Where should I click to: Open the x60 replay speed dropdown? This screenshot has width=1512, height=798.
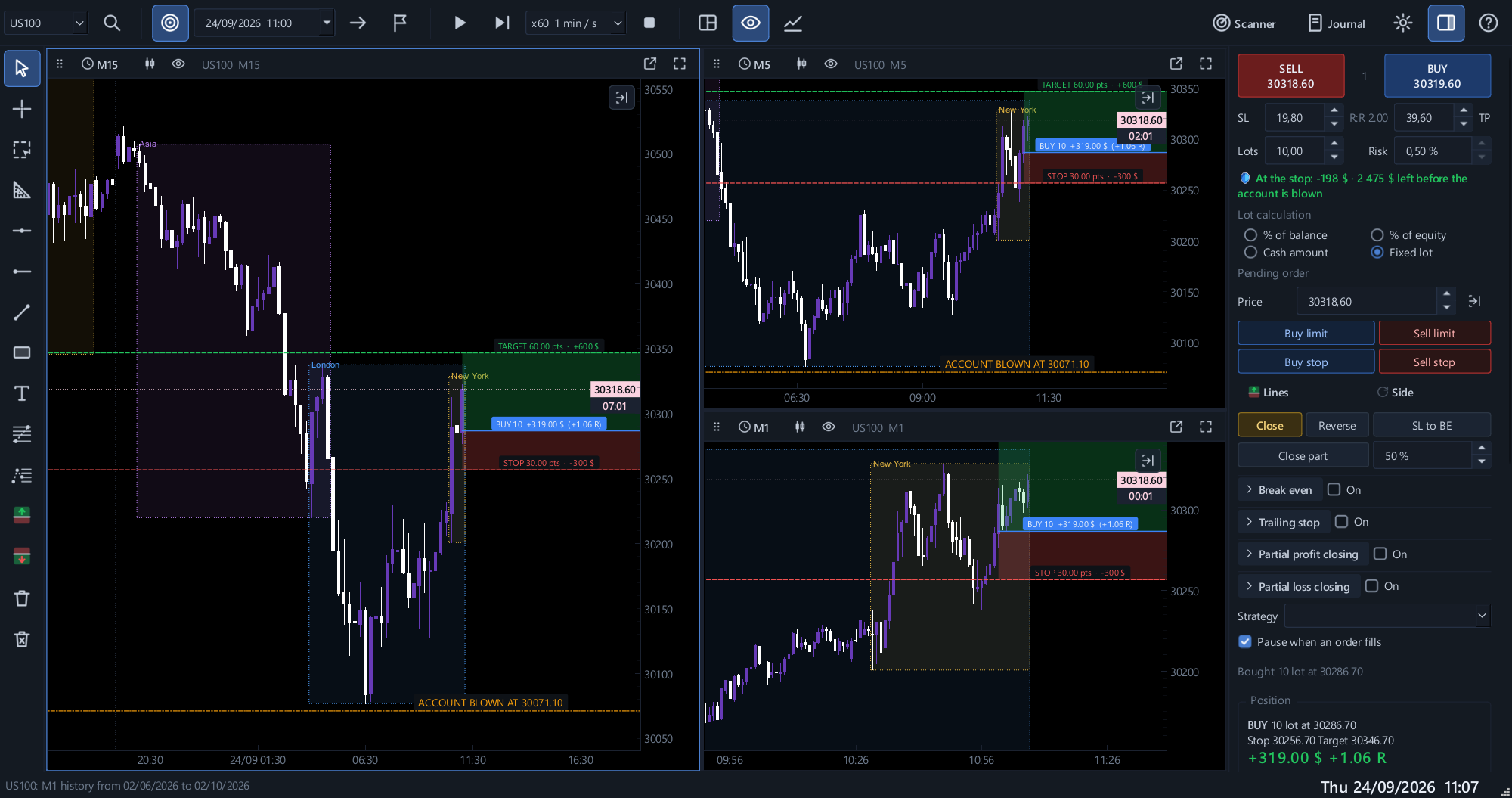576,23
